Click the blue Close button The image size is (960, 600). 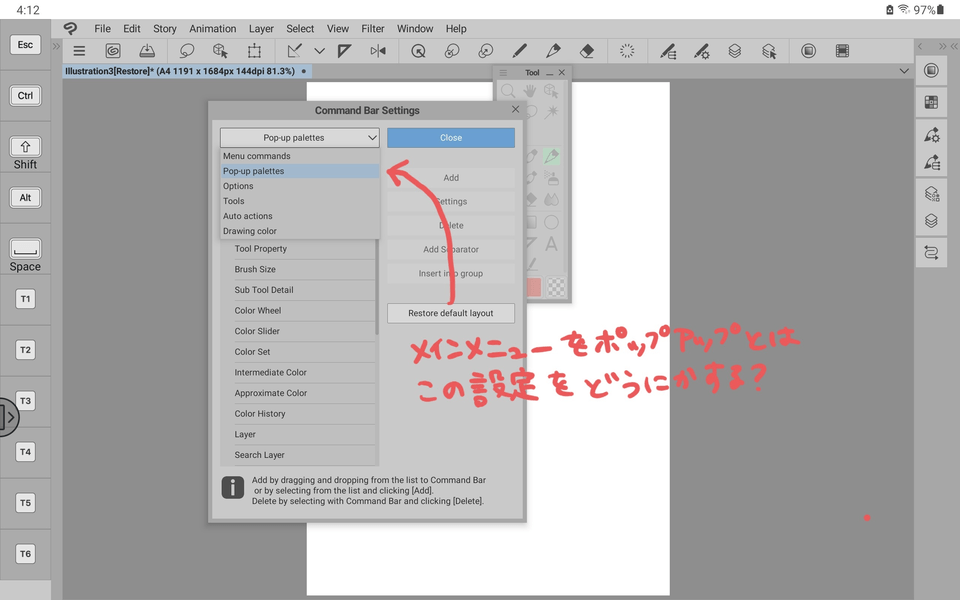coord(451,138)
